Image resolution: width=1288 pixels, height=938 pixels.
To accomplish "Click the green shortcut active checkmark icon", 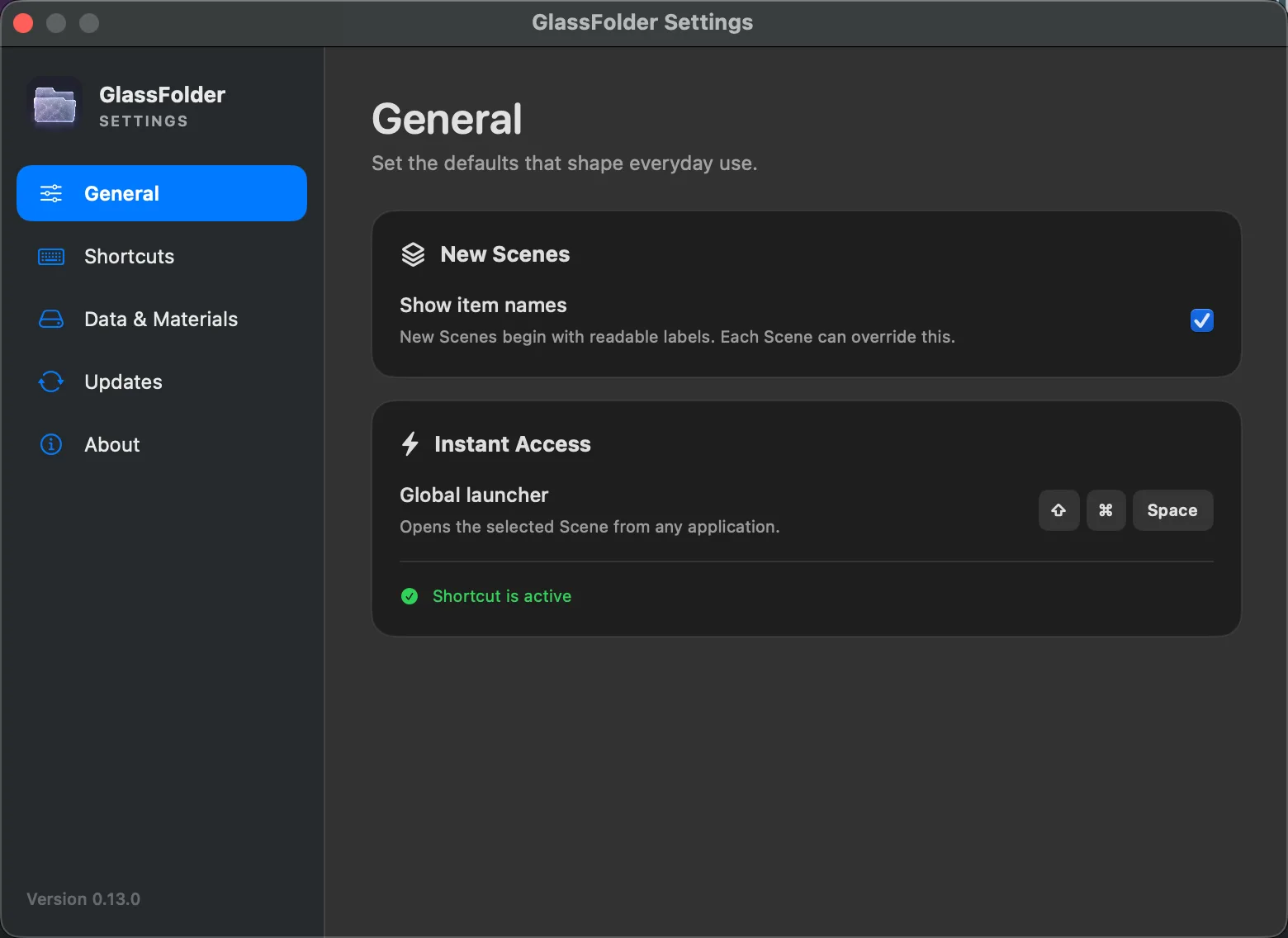I will point(410,596).
